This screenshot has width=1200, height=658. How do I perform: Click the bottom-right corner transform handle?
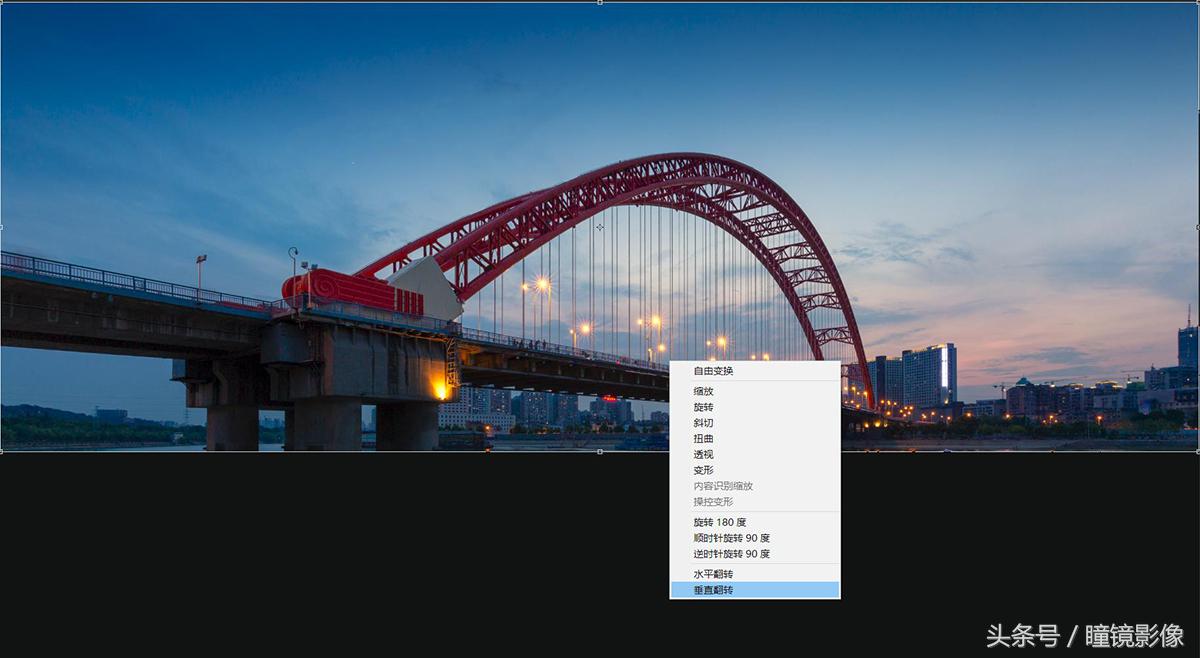point(1197,451)
